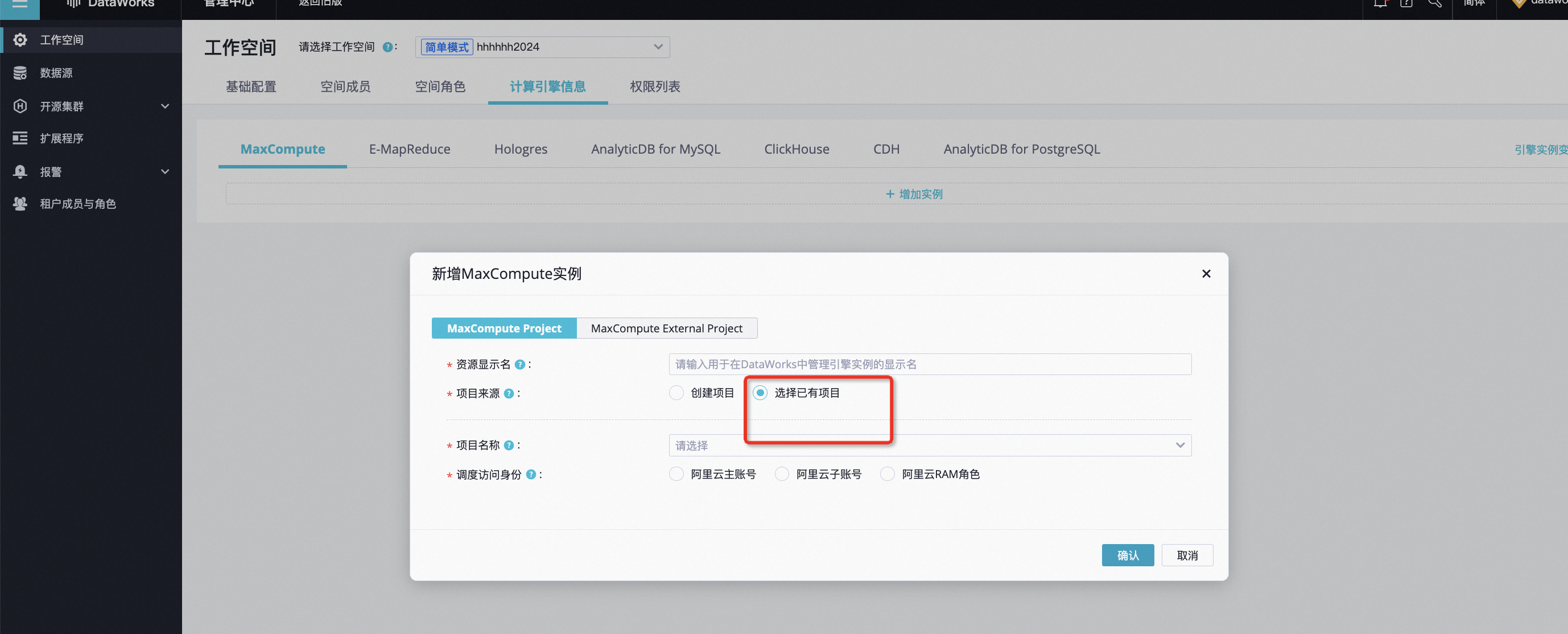Click the extension programs list icon
1568x634 pixels.
point(20,138)
